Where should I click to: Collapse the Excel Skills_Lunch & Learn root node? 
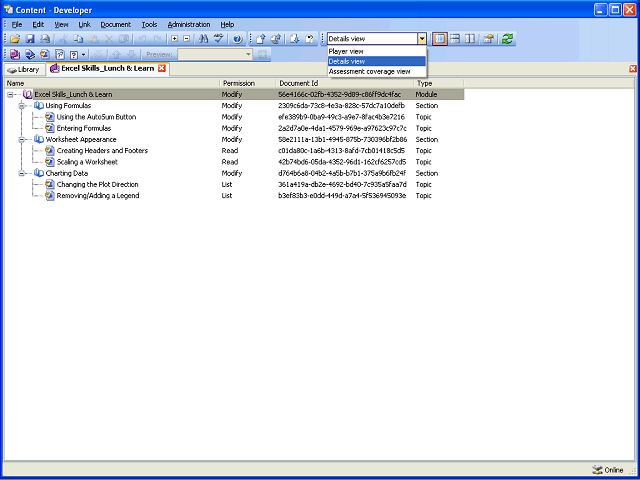(10, 95)
